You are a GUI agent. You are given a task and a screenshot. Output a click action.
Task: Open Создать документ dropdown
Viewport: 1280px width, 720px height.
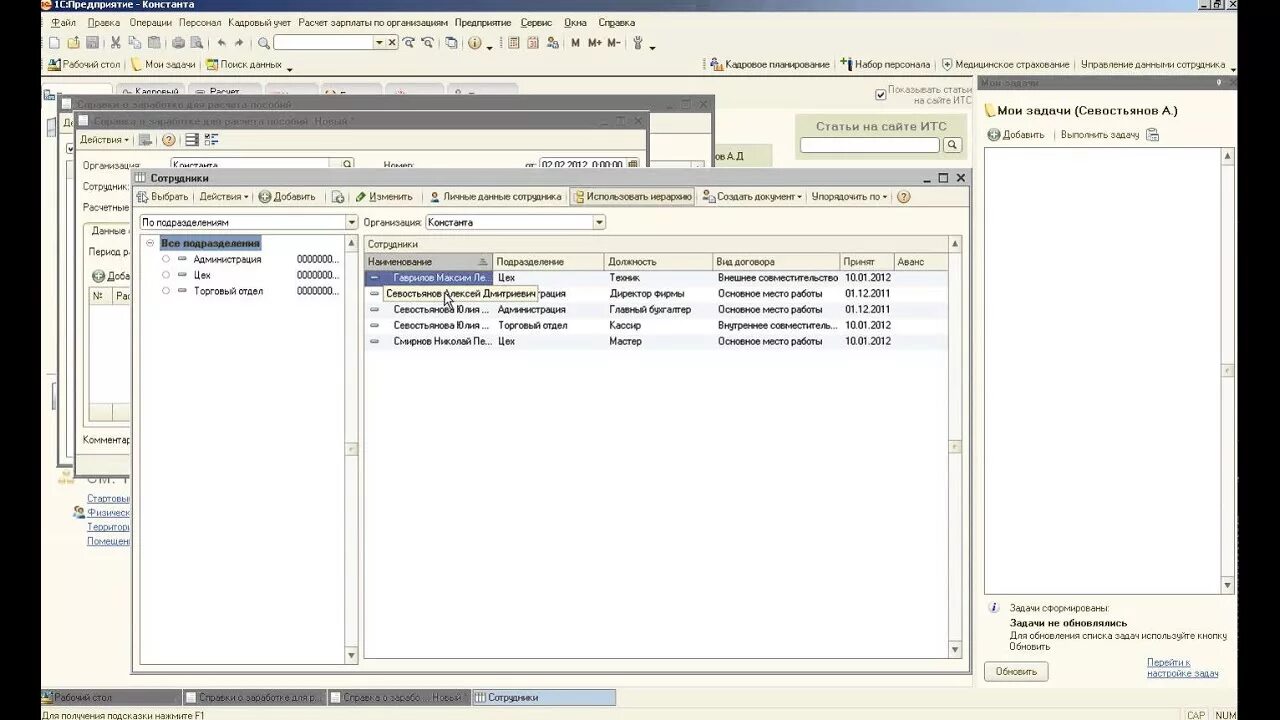click(x=752, y=197)
